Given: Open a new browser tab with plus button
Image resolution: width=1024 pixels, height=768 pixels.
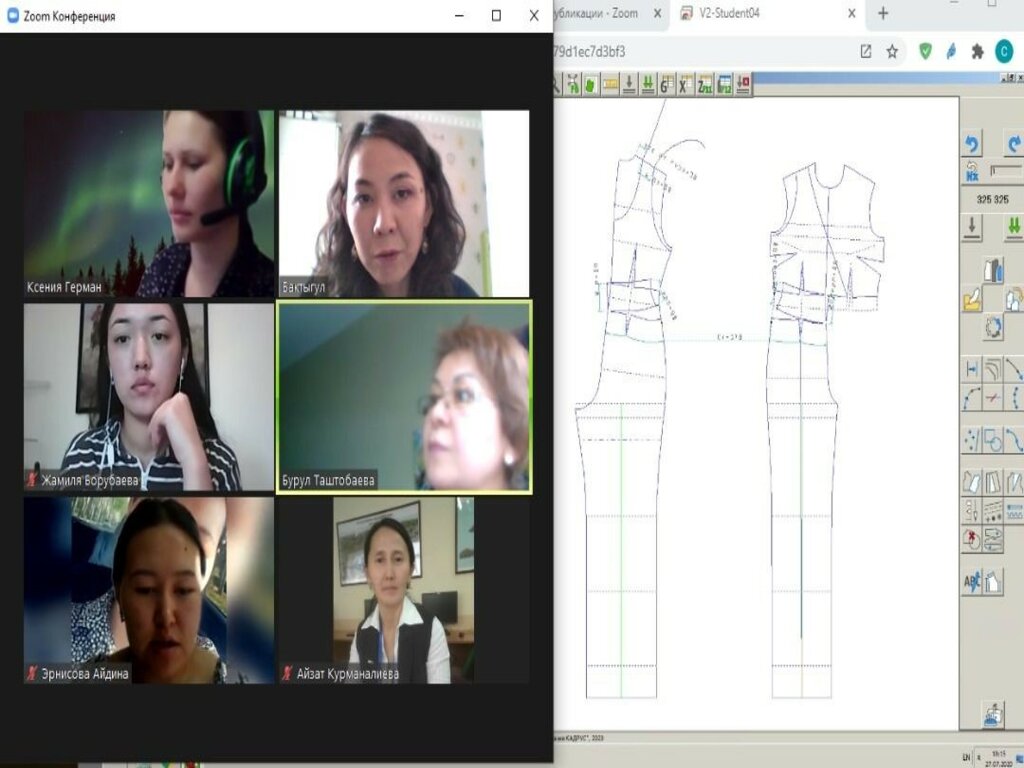Looking at the screenshot, I should [x=883, y=13].
